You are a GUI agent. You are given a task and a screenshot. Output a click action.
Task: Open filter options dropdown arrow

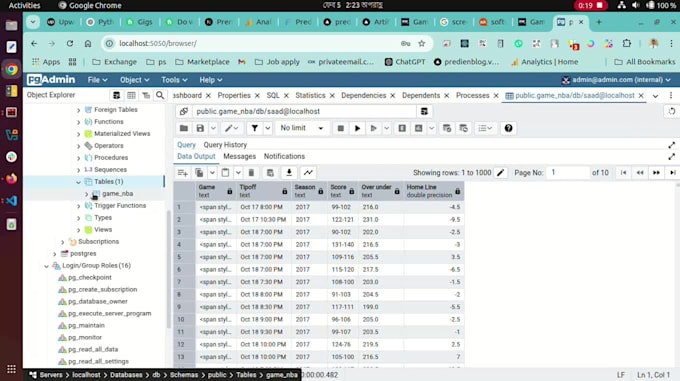tap(268, 128)
